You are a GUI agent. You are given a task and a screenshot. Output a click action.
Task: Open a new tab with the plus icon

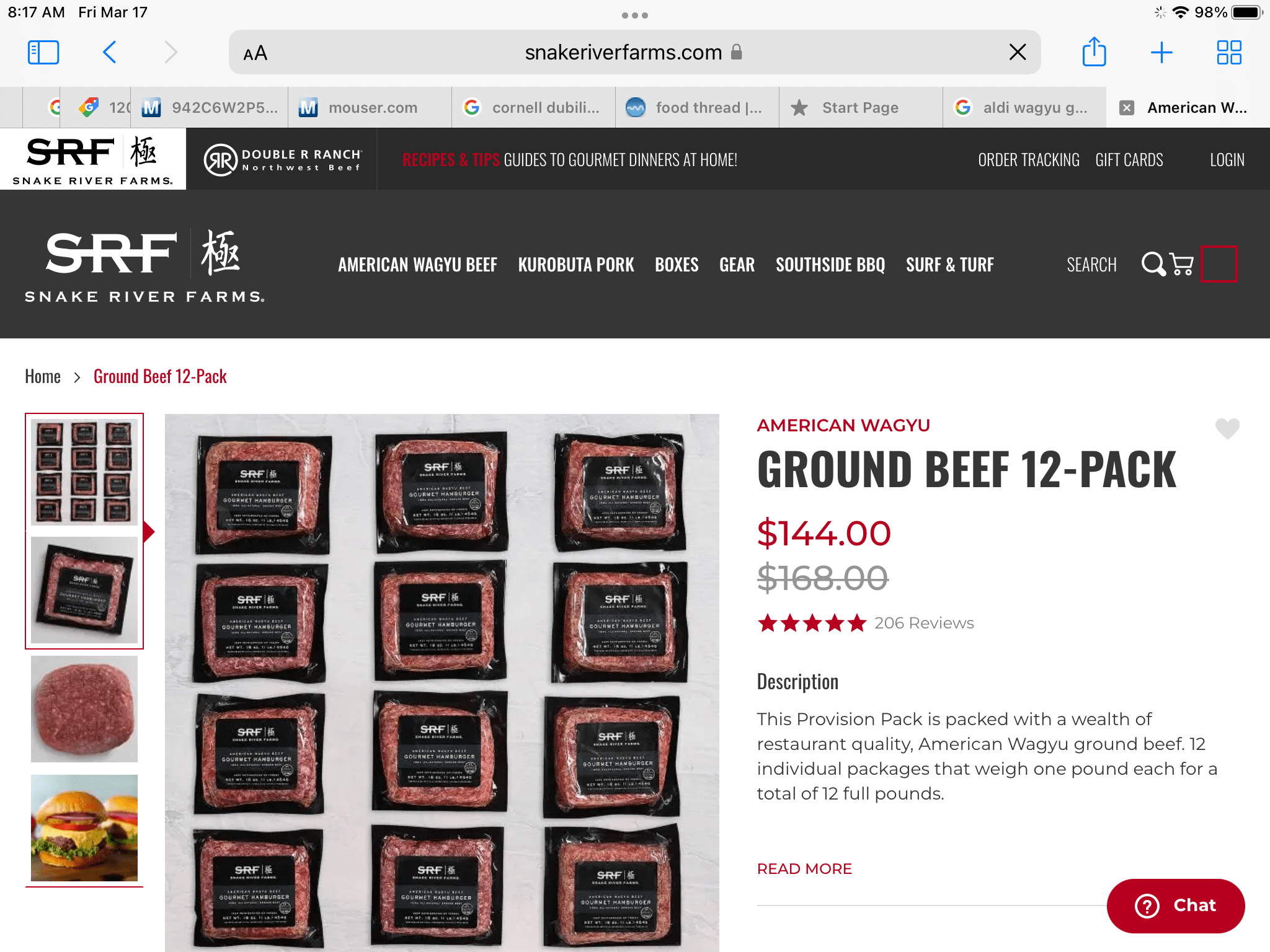pos(1161,53)
